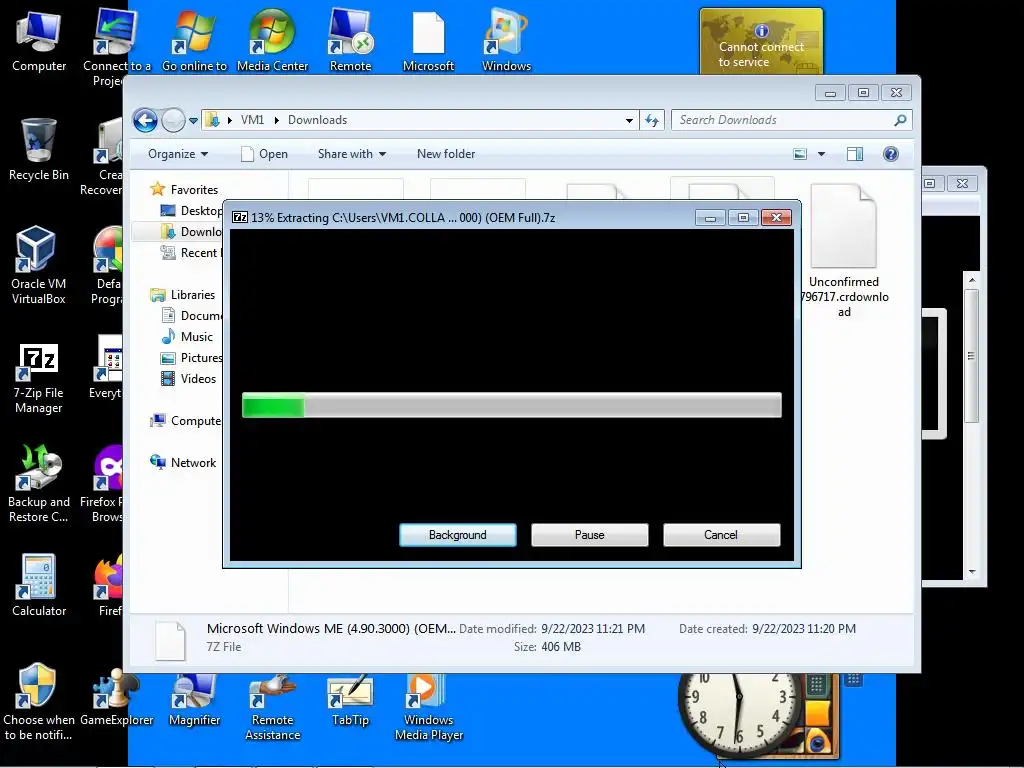Image resolution: width=1024 pixels, height=768 pixels.
Task: Open the Connect to a Projector shortcut
Action: point(116,47)
